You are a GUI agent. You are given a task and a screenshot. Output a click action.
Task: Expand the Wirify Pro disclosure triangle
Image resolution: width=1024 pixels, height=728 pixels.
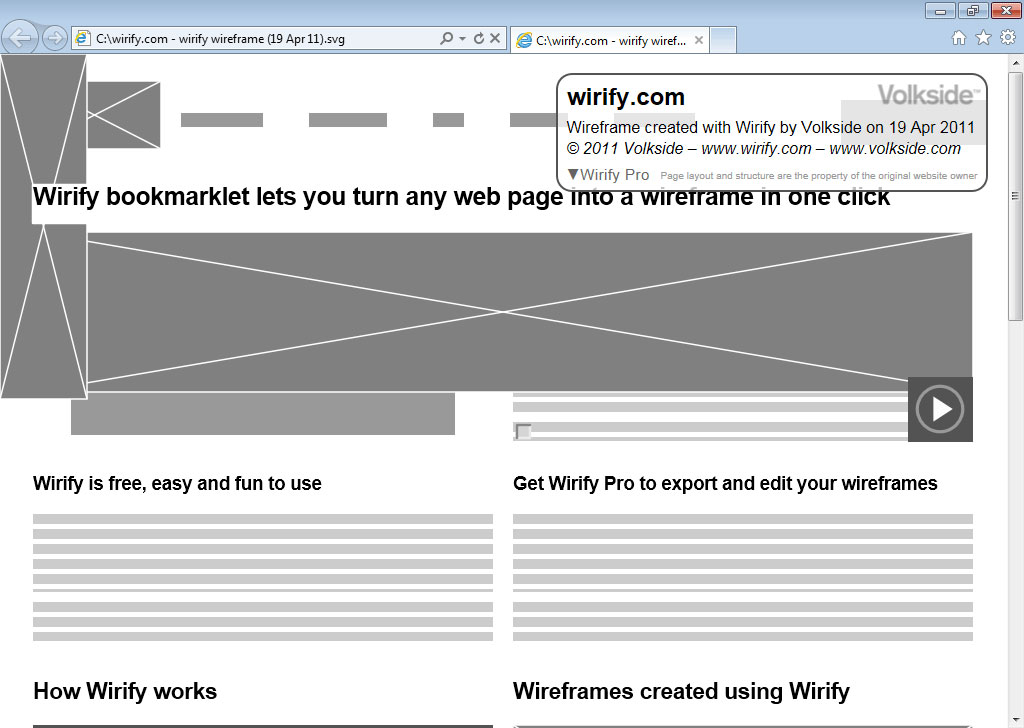pos(573,174)
